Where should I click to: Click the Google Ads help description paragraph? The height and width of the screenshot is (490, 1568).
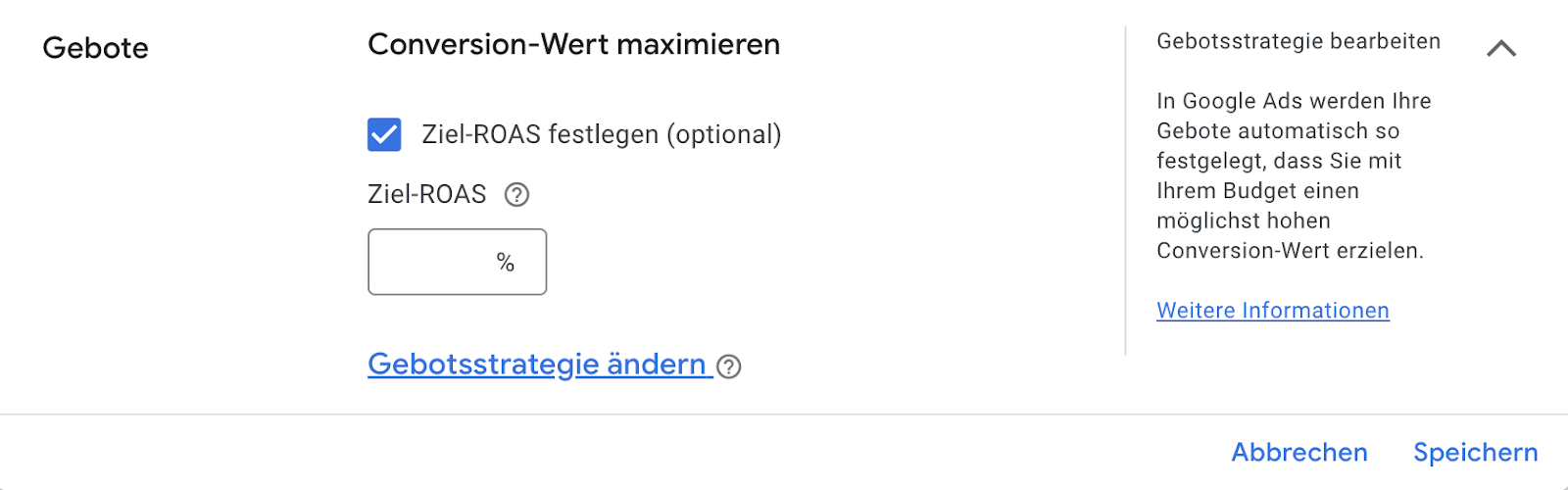coord(1294,175)
